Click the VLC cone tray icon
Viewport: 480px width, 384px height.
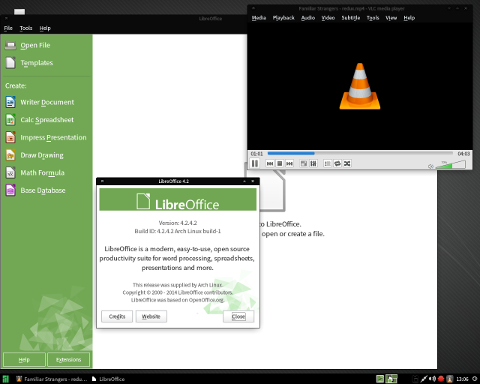[x=449, y=379]
